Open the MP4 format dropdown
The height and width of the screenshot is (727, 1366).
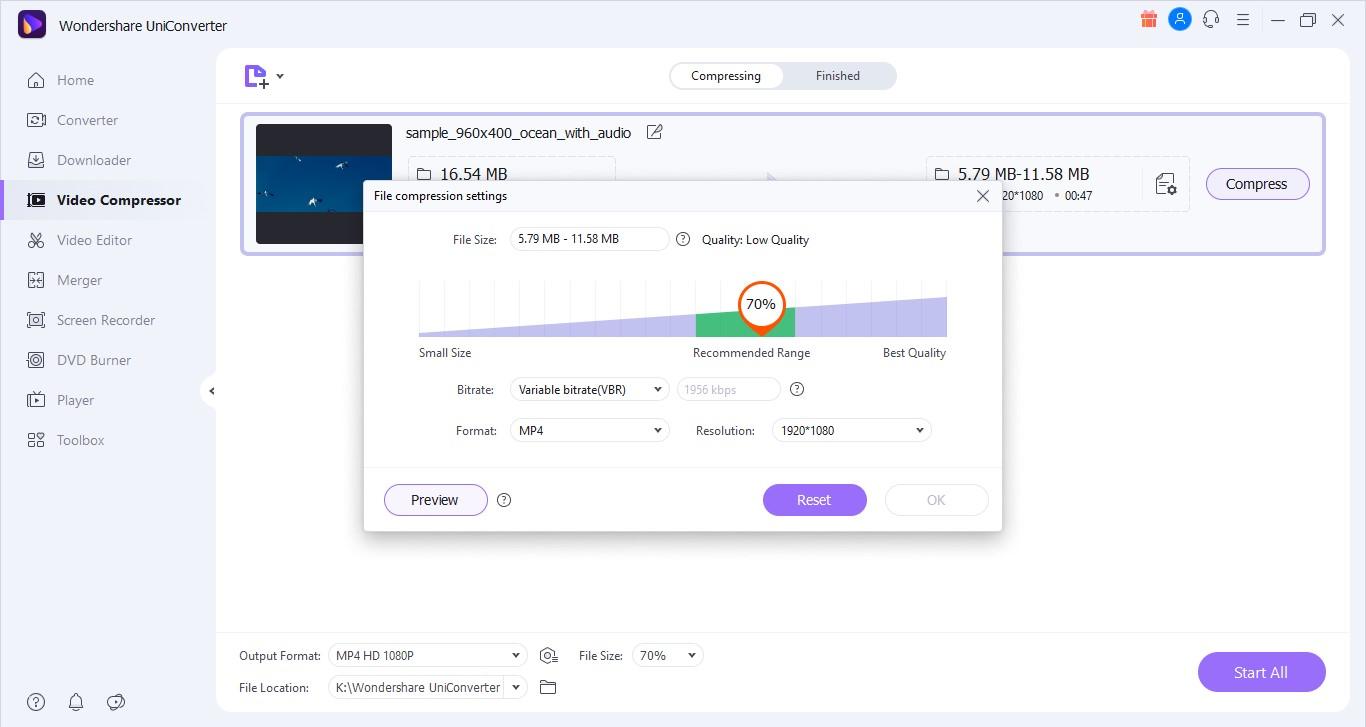(589, 430)
